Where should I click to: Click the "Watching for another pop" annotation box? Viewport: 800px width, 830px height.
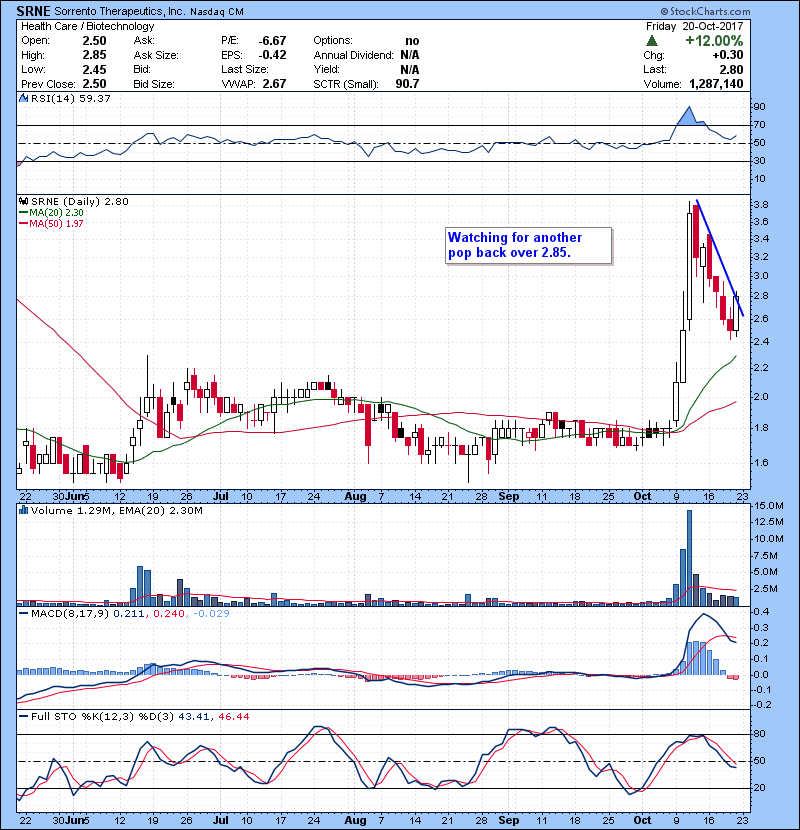point(528,246)
